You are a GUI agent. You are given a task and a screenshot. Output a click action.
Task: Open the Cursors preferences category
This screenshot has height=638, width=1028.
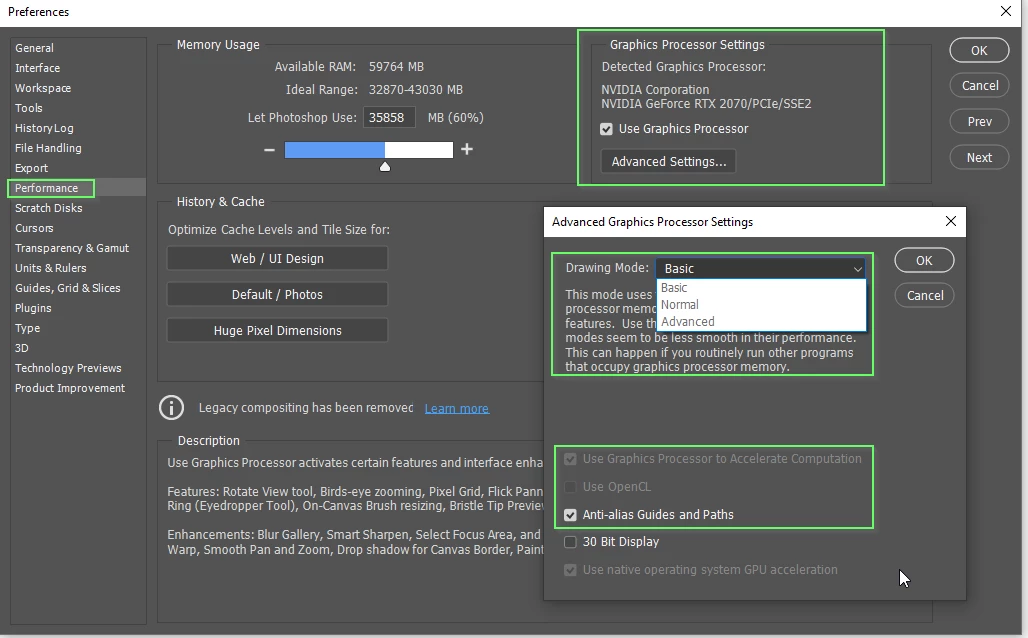(x=34, y=228)
